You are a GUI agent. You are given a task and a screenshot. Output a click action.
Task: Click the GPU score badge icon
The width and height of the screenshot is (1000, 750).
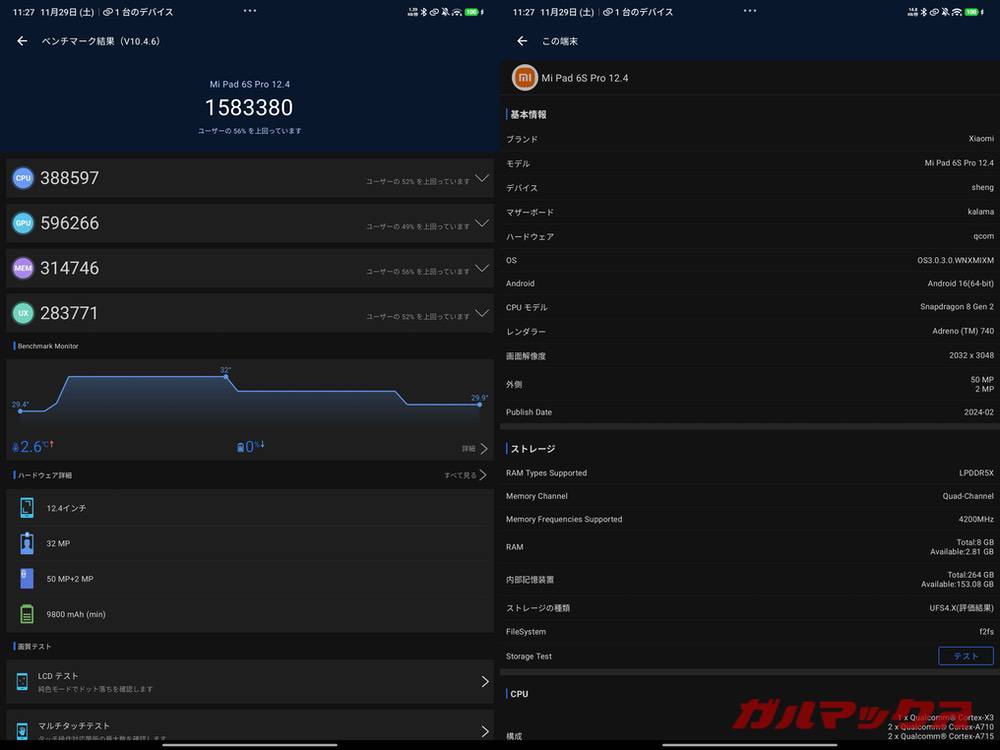coord(22,223)
